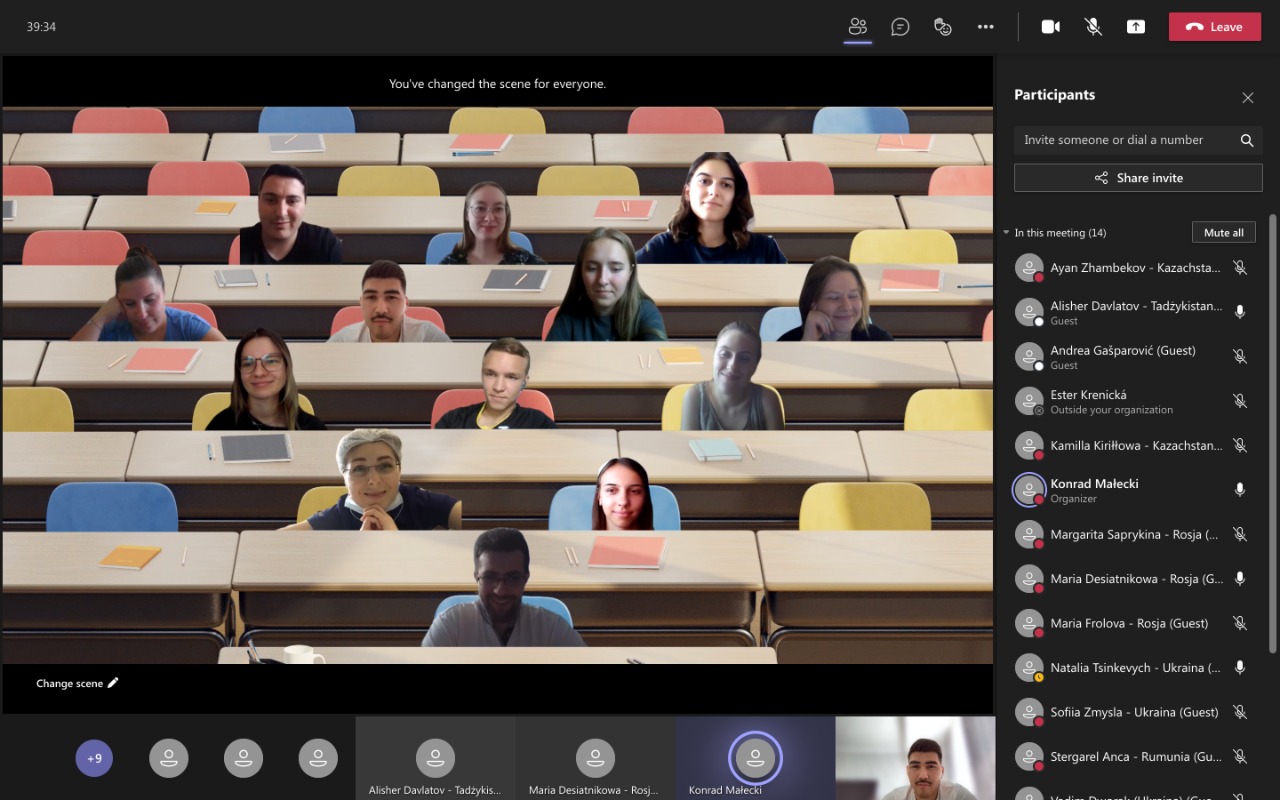Collapse the In this meeting (14) list
The image size is (1280, 800).
pyautogui.click(x=1006, y=233)
